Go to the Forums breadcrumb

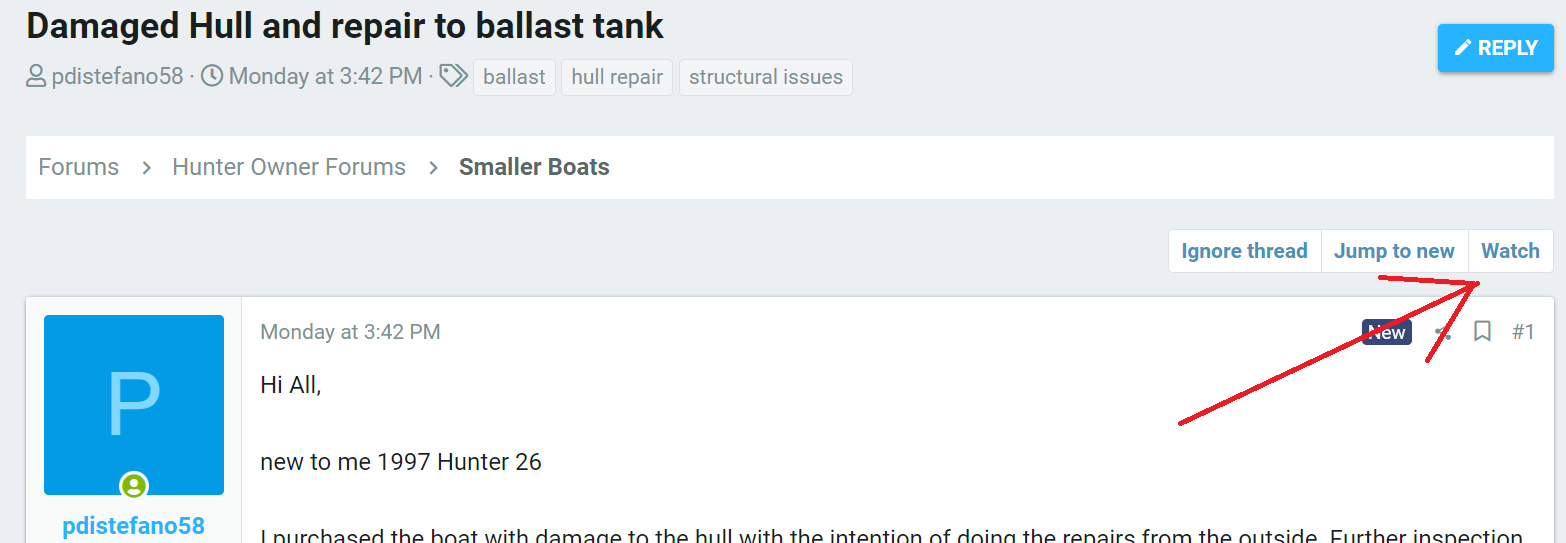point(79,167)
